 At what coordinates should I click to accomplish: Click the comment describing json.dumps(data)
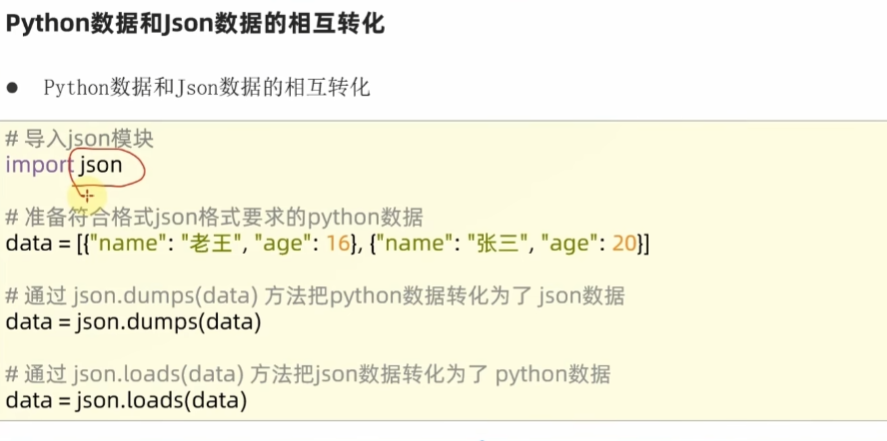pyautogui.click(x=315, y=296)
